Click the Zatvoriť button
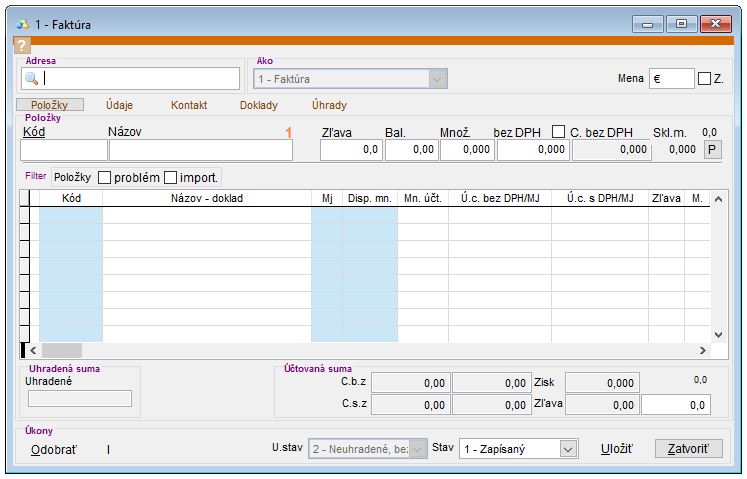Viewport: 747px width, 479px height. (688, 449)
